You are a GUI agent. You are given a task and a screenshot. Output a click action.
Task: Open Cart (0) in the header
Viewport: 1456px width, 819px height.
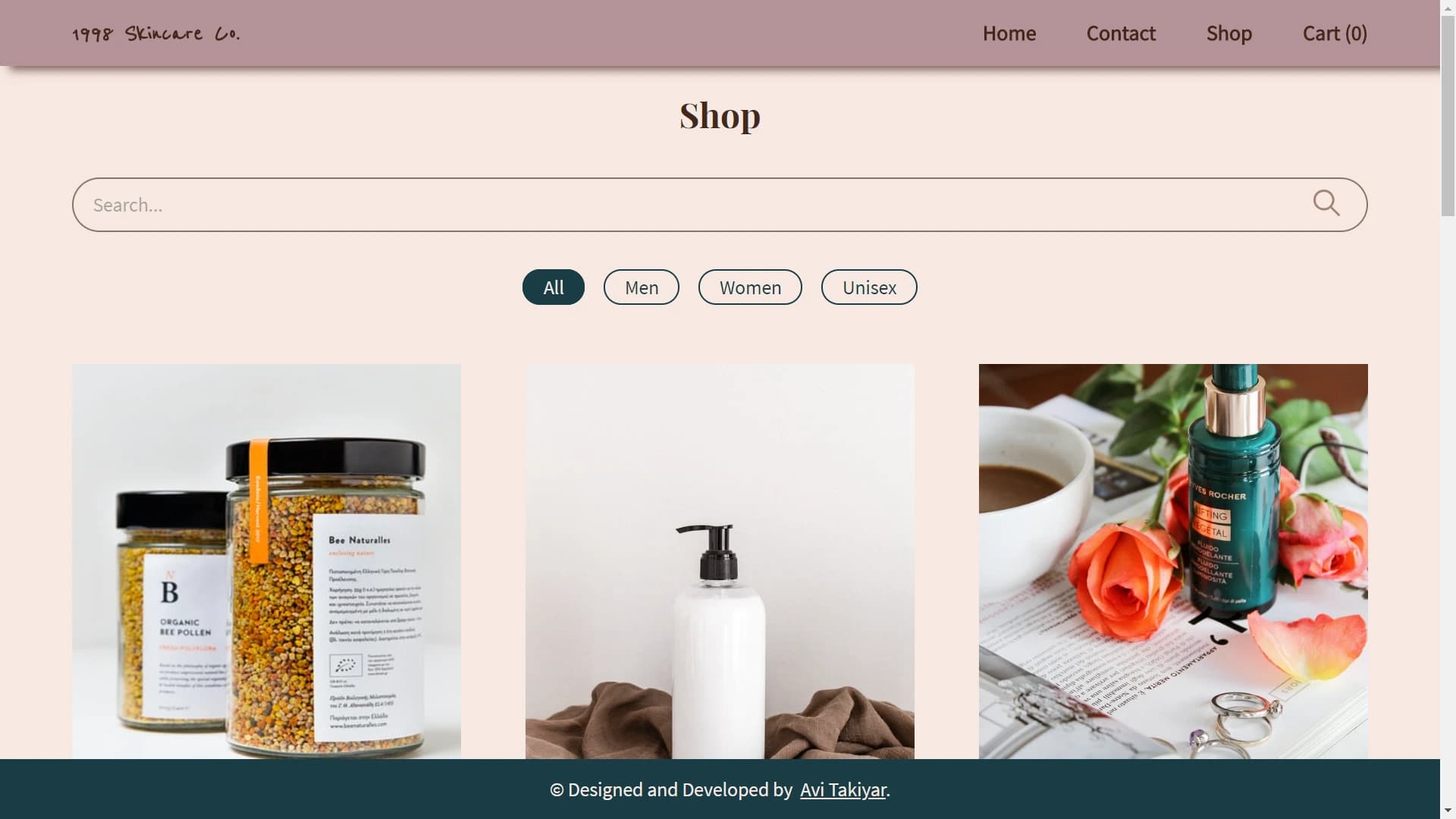tap(1335, 33)
